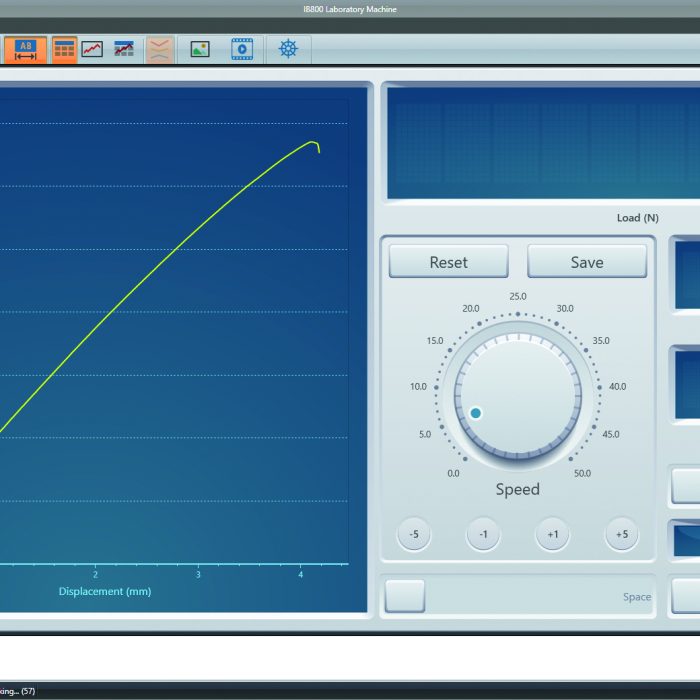The height and width of the screenshot is (700, 700).
Task: Select the combined table and chart icon
Action: coord(124,49)
